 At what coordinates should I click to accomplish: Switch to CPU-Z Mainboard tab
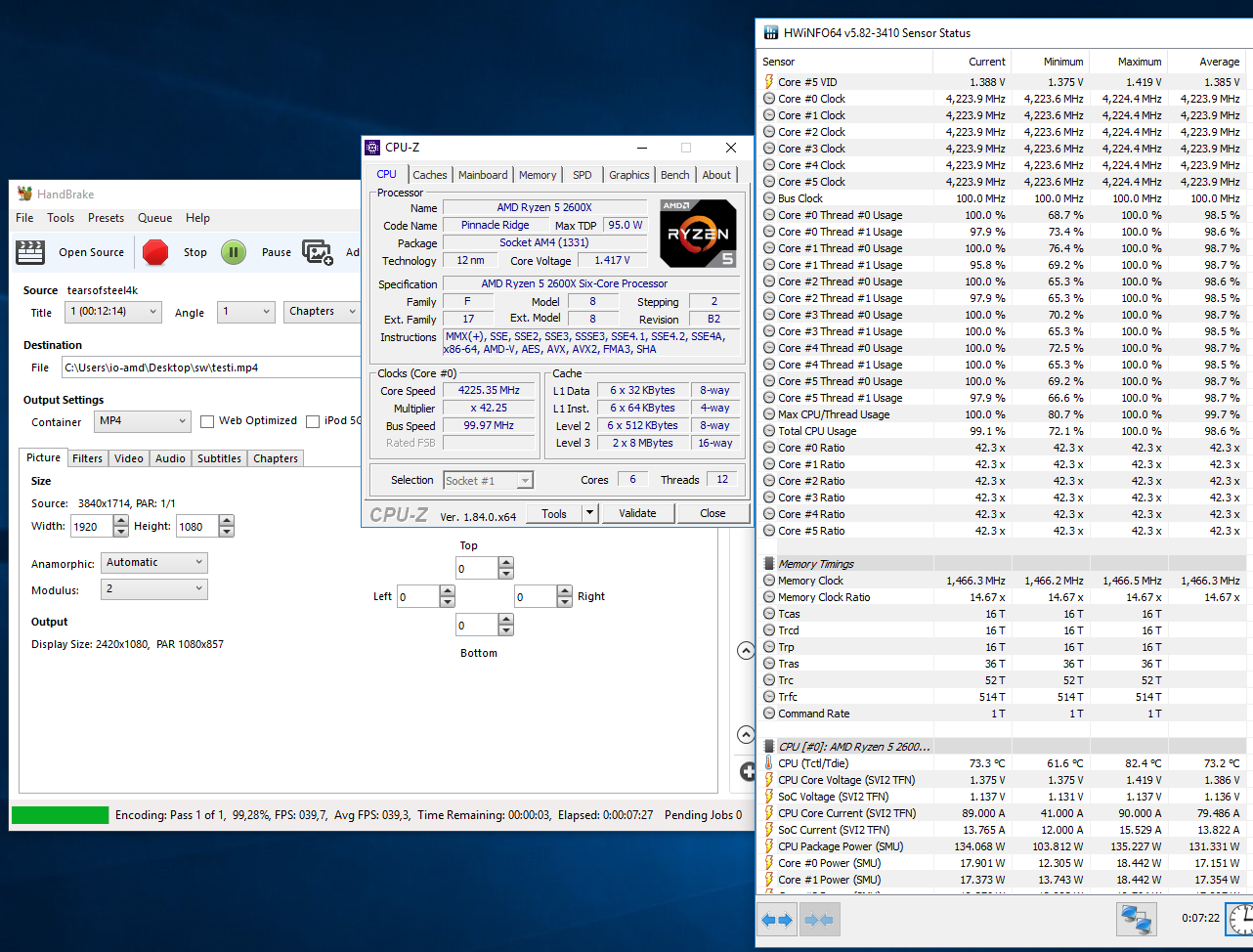click(483, 175)
